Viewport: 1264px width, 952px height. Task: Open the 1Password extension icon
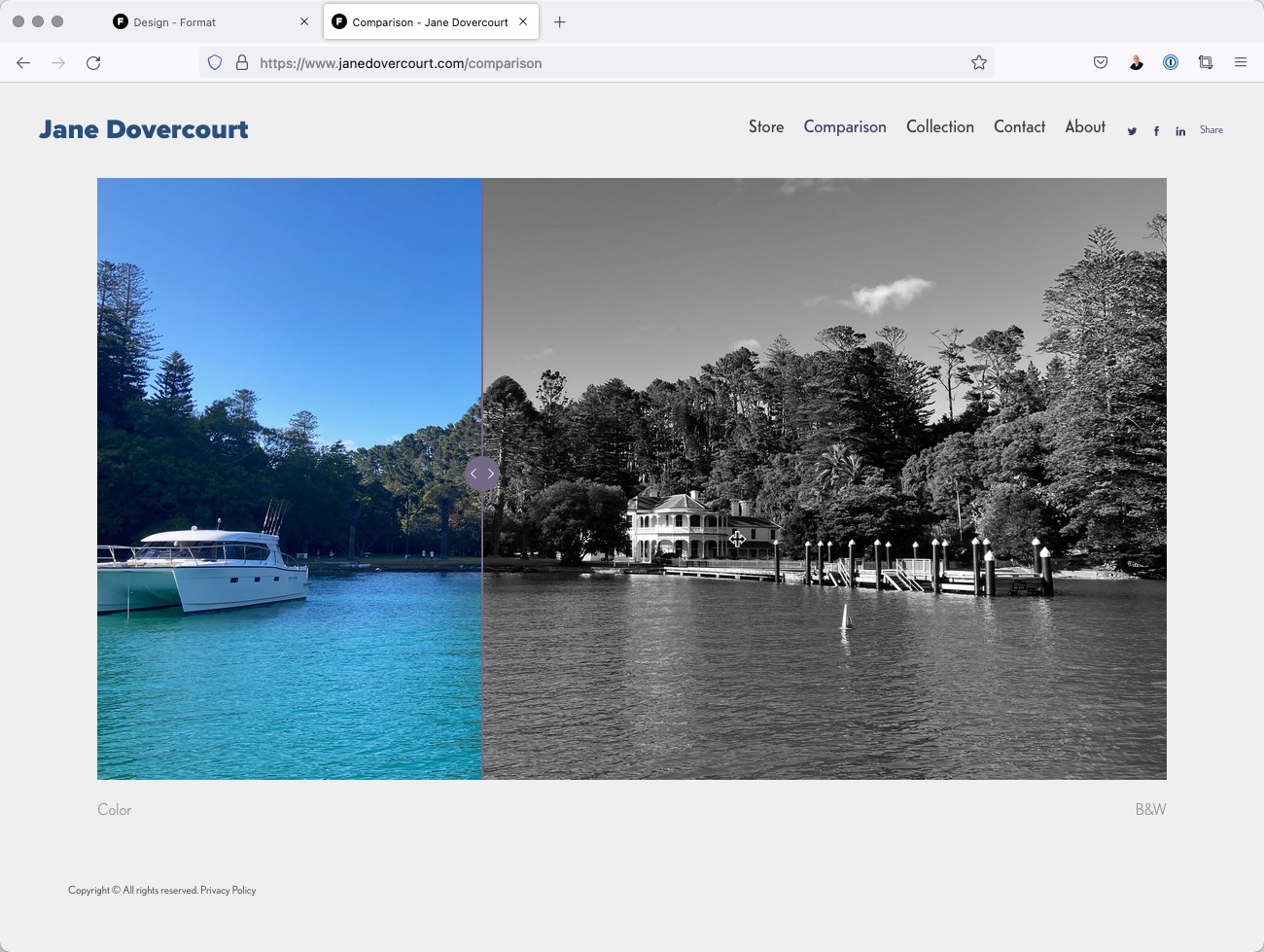(x=1171, y=62)
